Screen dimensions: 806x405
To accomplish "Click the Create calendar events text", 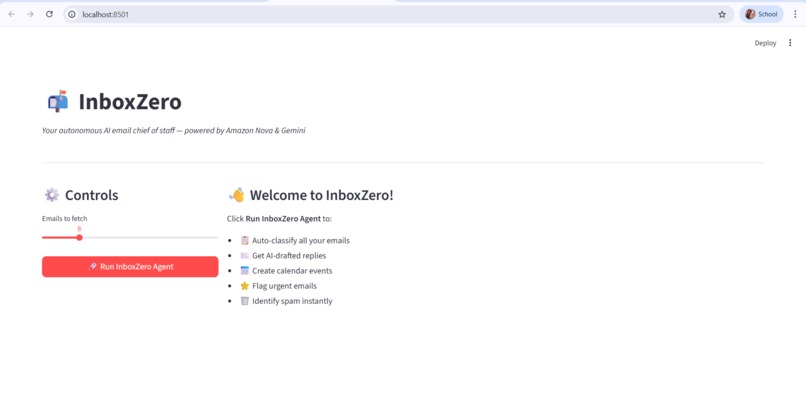I will click(292, 271).
